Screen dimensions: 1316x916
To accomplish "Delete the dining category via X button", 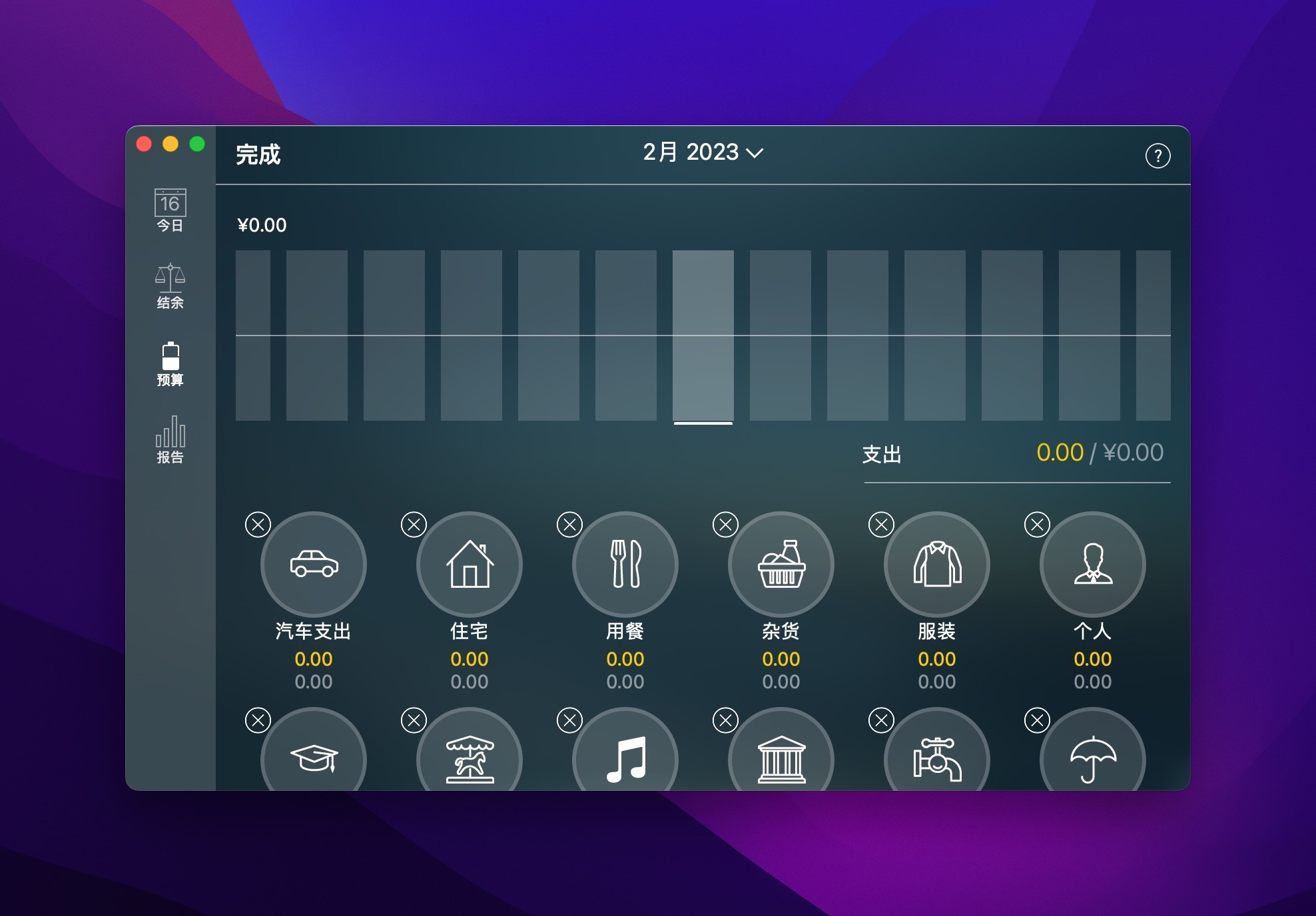I will (x=570, y=525).
